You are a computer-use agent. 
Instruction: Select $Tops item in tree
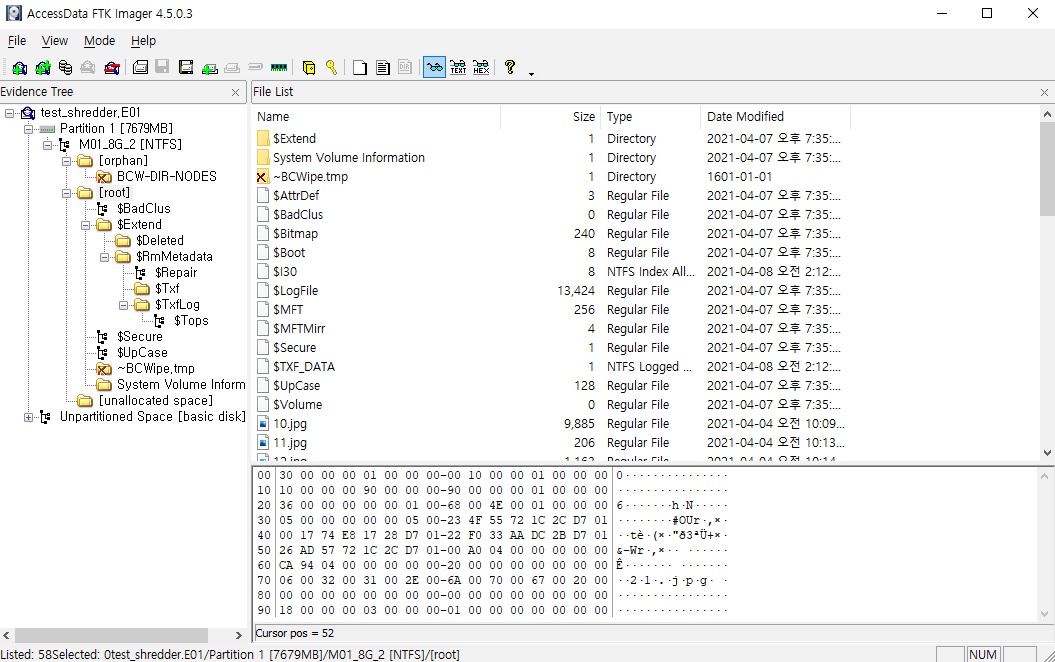(x=191, y=321)
